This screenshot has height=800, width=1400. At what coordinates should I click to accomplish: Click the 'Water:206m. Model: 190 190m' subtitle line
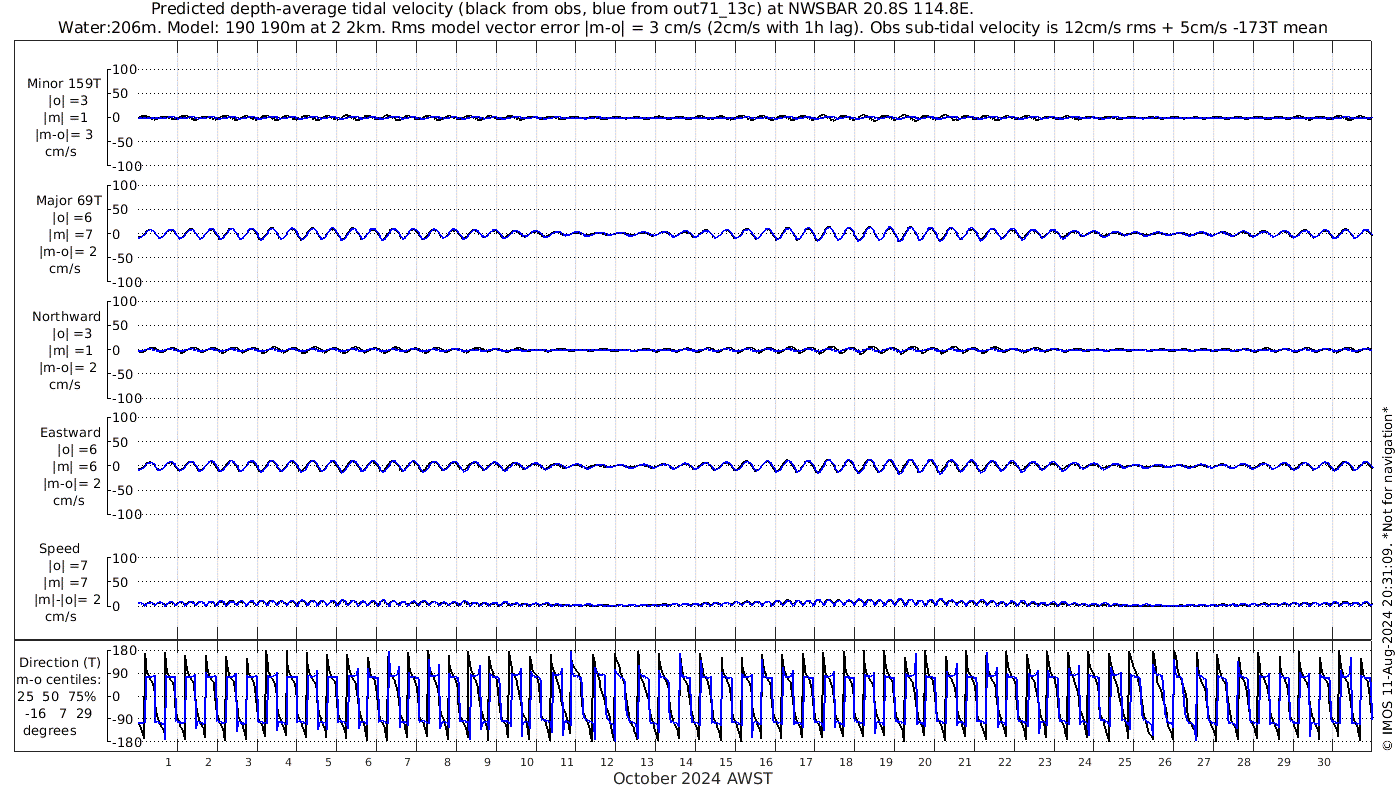(692, 27)
